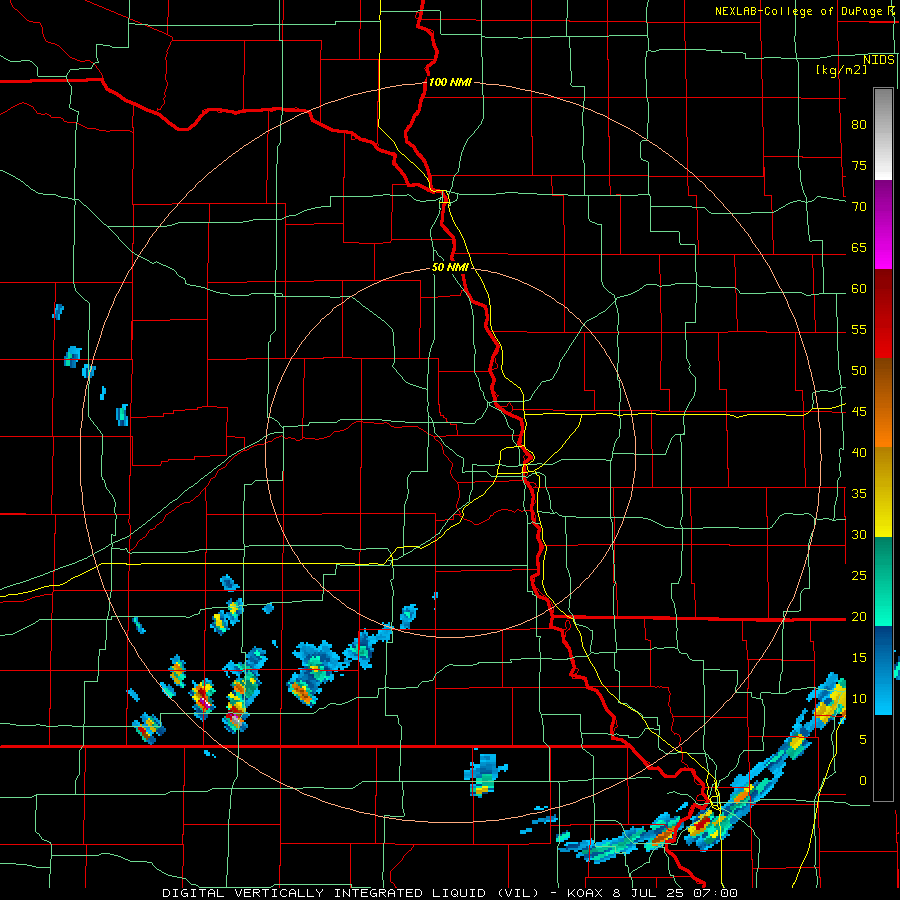Pick the green segment of the color scale
The height and width of the screenshot is (900, 900).
pyautogui.click(x=883, y=581)
